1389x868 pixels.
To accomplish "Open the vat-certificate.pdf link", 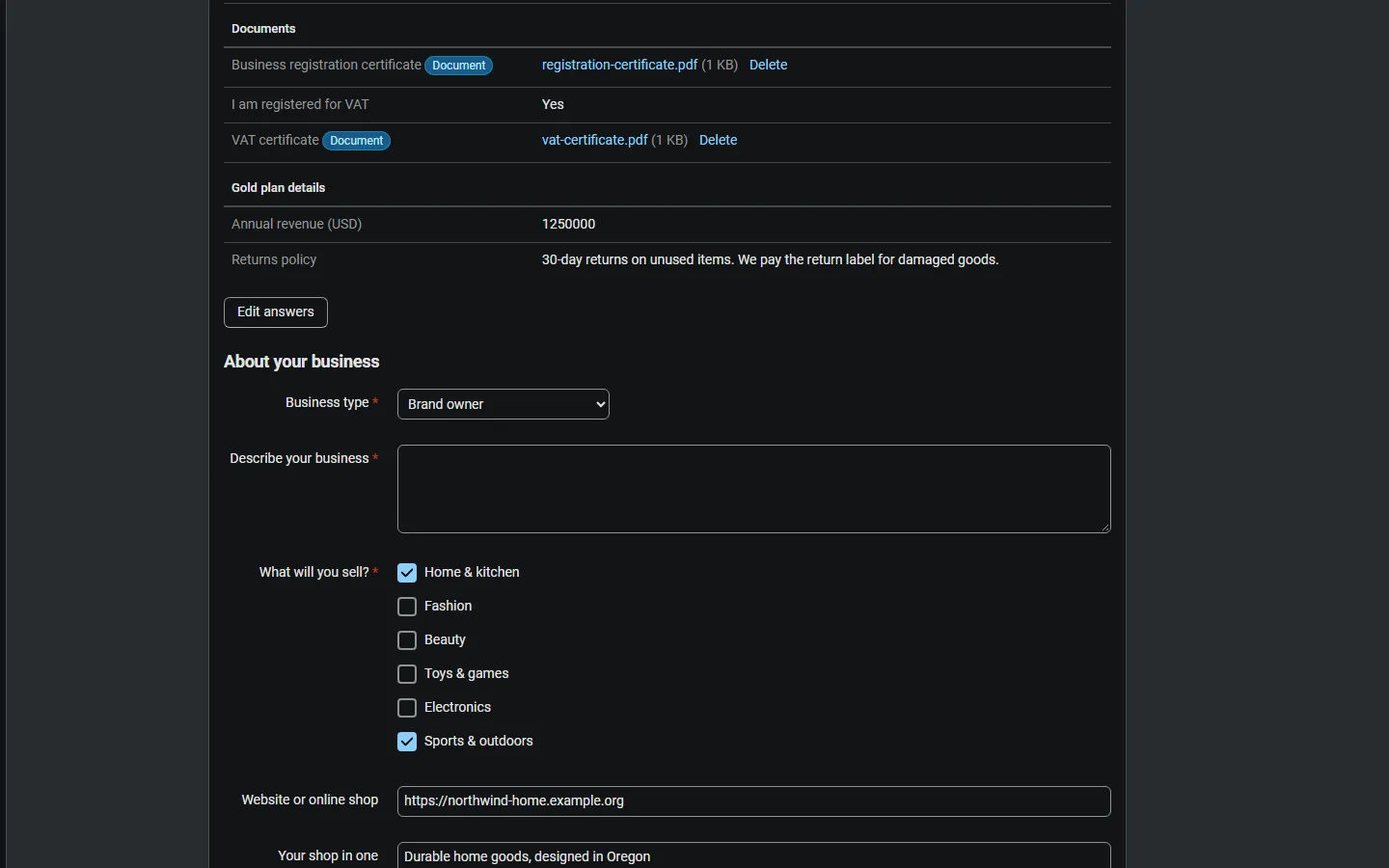I will [x=594, y=141].
